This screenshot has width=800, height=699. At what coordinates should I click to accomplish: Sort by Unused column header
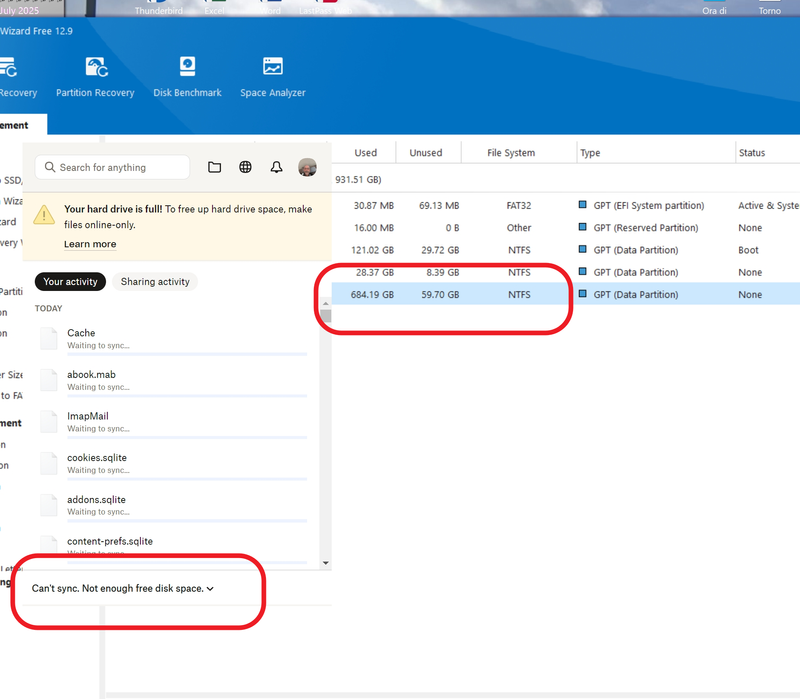(x=425, y=153)
